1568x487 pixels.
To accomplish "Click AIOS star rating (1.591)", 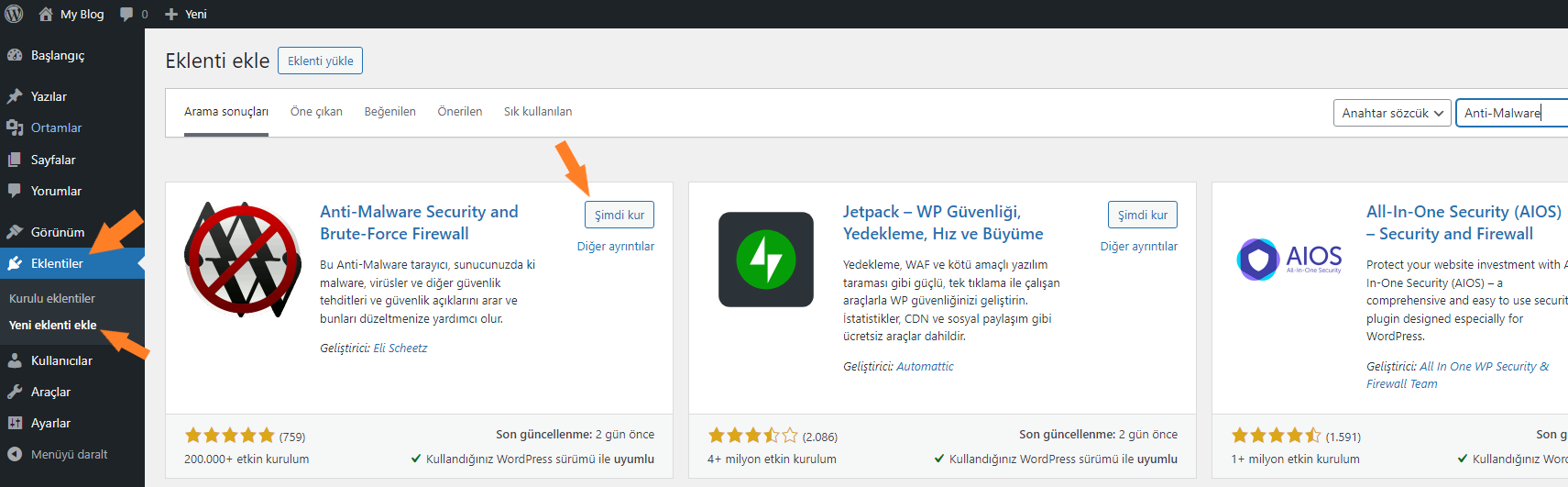I will (x=1277, y=436).
